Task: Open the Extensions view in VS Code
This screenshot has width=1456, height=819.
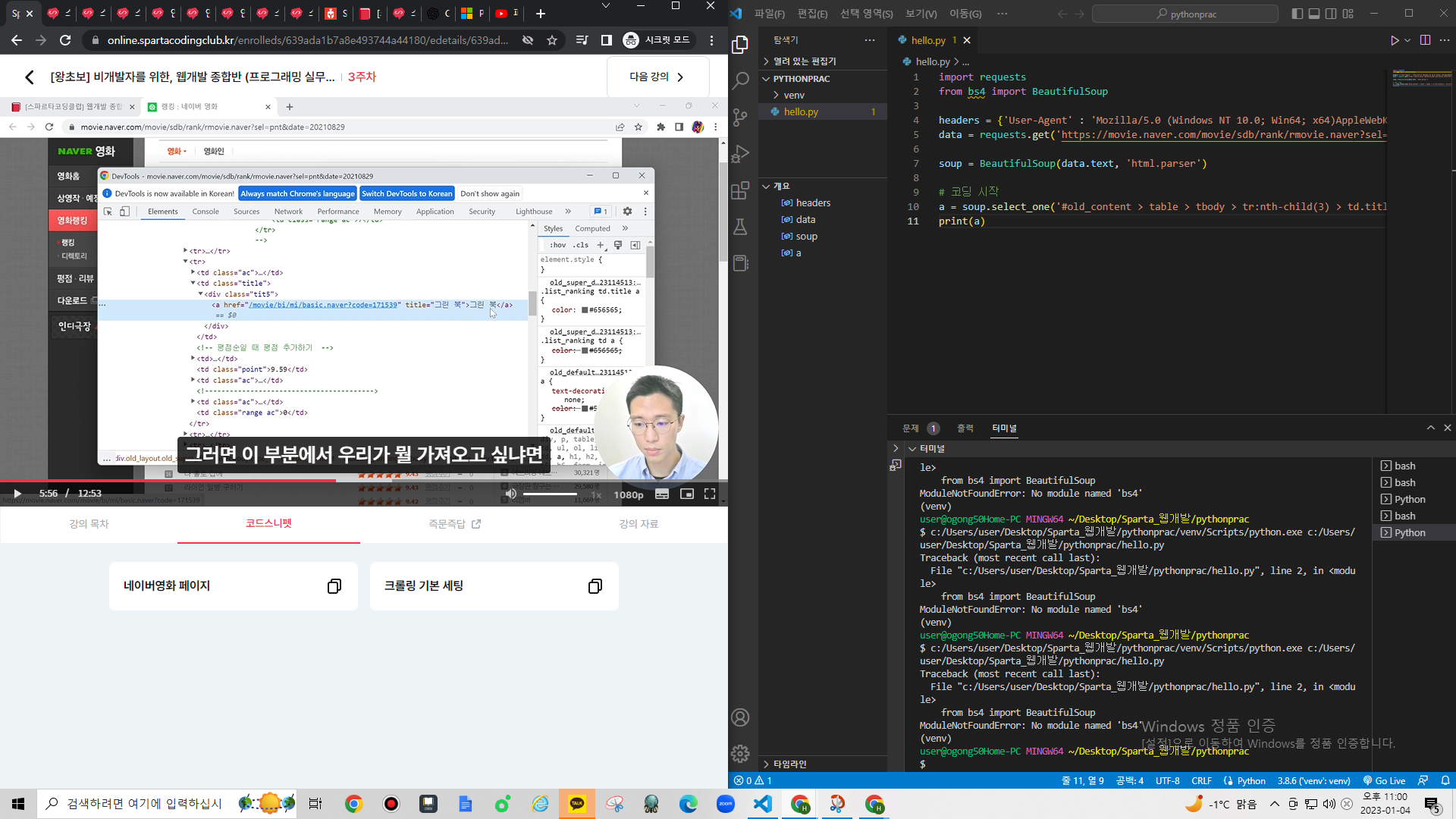Action: point(740,190)
